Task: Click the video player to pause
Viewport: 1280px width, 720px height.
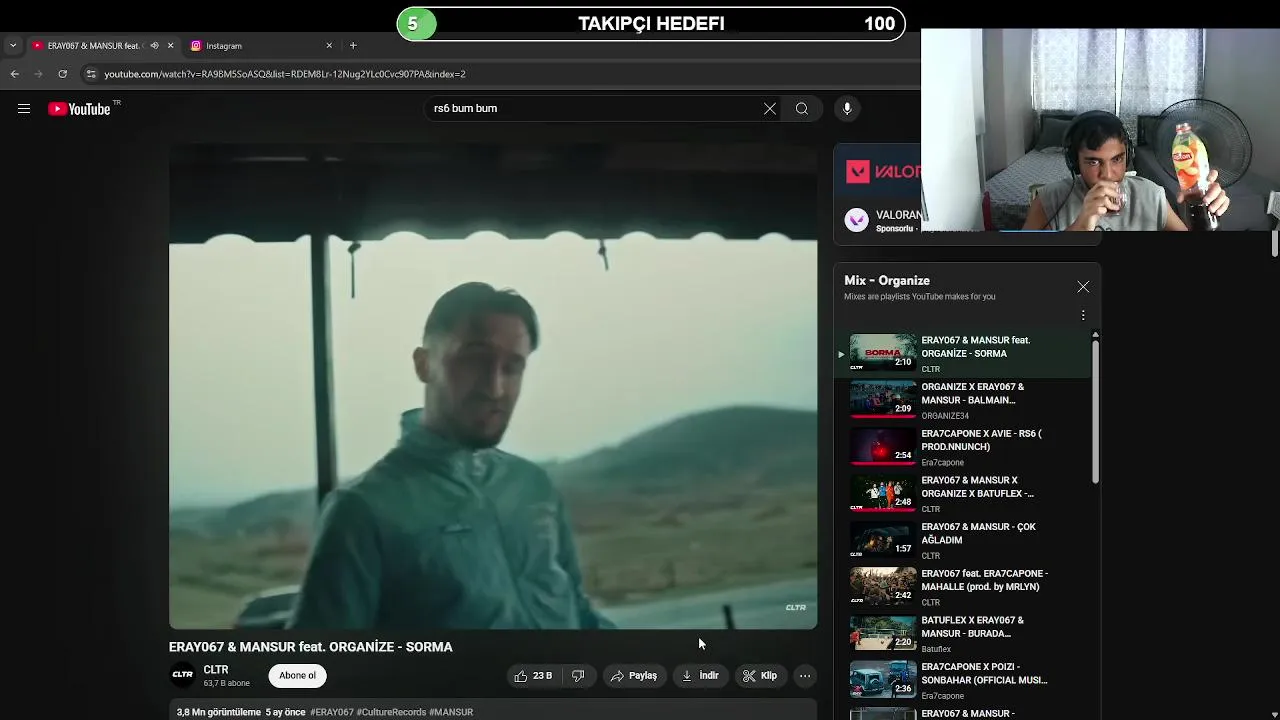Action: click(x=493, y=387)
